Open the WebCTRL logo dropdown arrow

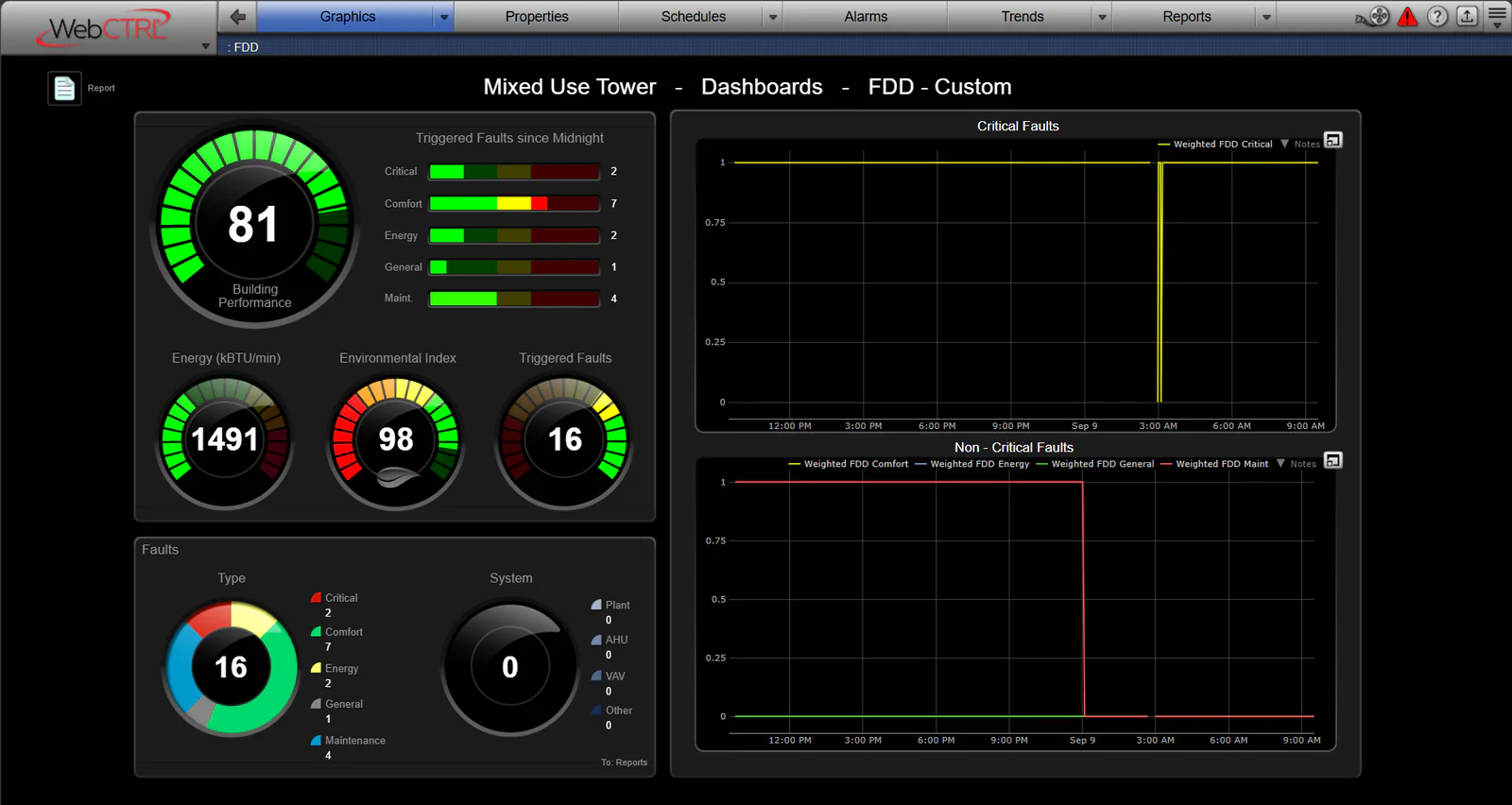[206, 46]
